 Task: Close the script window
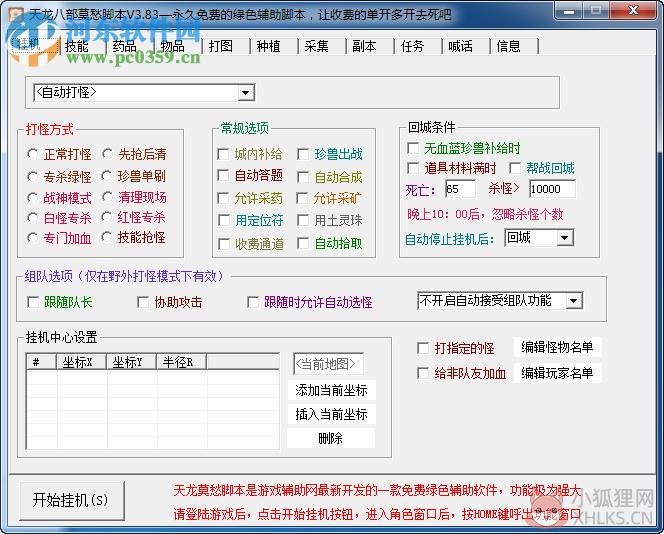pos(634,11)
